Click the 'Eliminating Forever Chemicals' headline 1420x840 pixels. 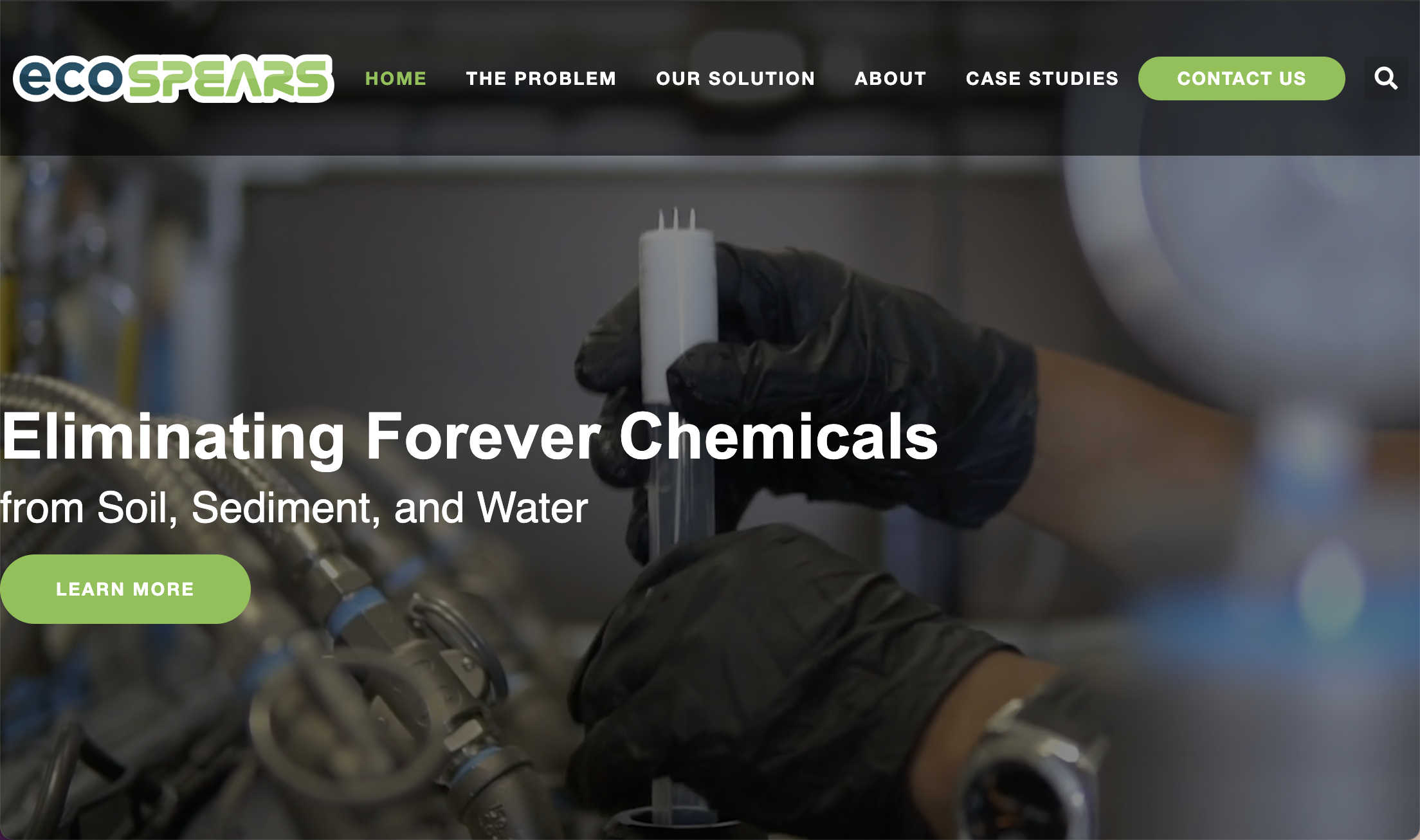point(469,437)
